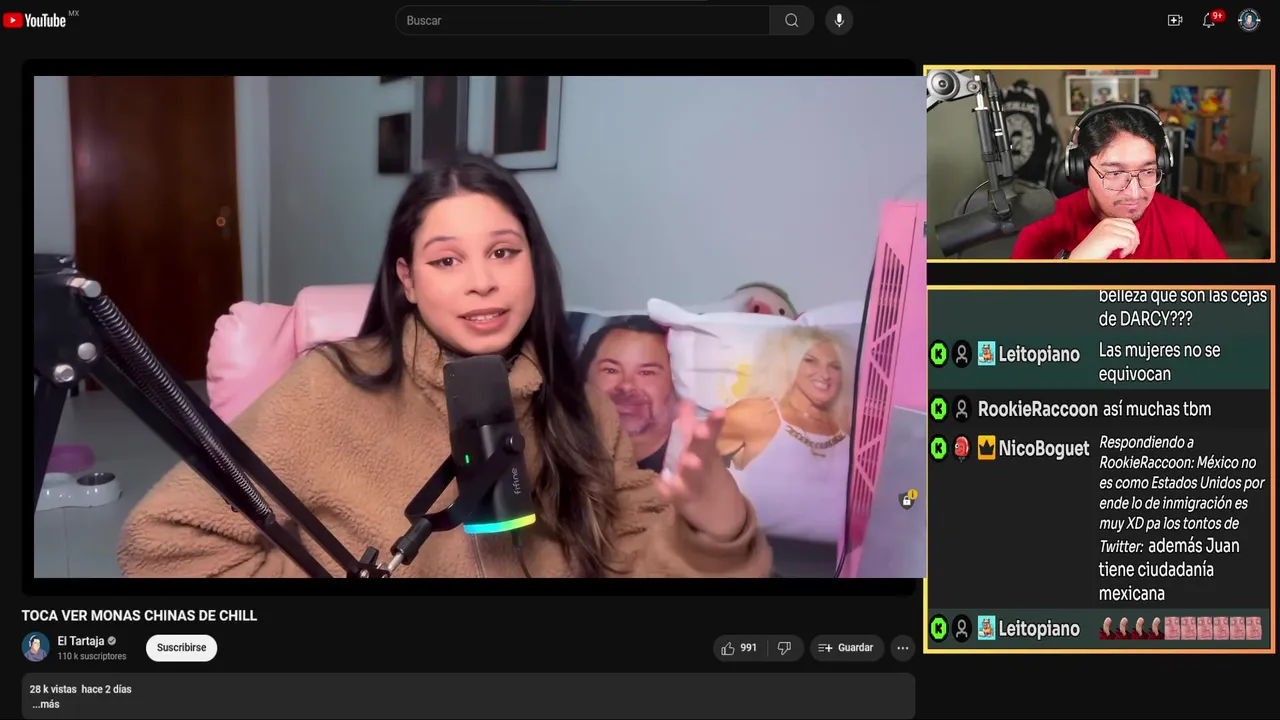Click the verified checkmark beside El Tartaja

(x=112, y=641)
